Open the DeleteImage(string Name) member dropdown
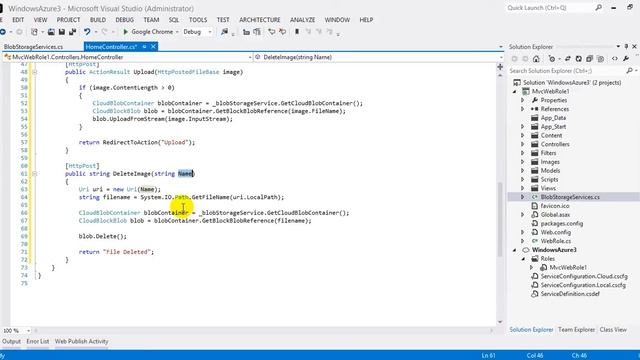640x360 pixels. tap(501, 58)
